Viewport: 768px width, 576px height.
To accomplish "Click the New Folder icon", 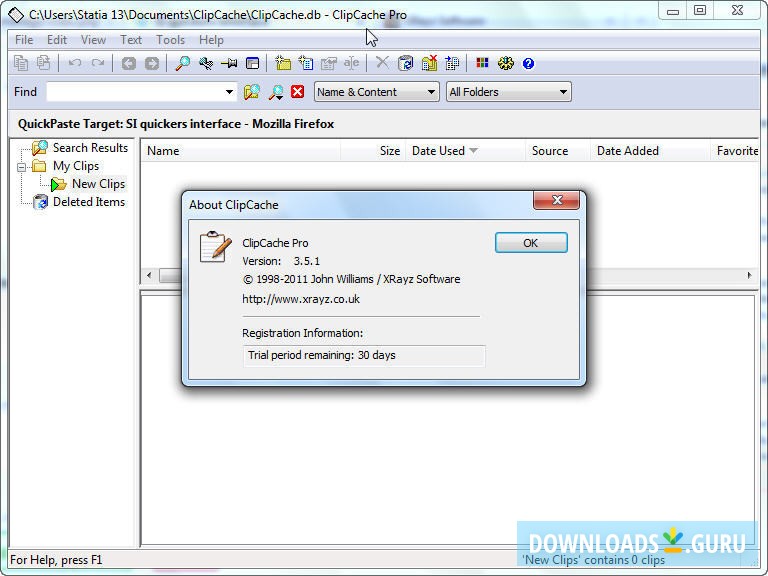I will 283,63.
